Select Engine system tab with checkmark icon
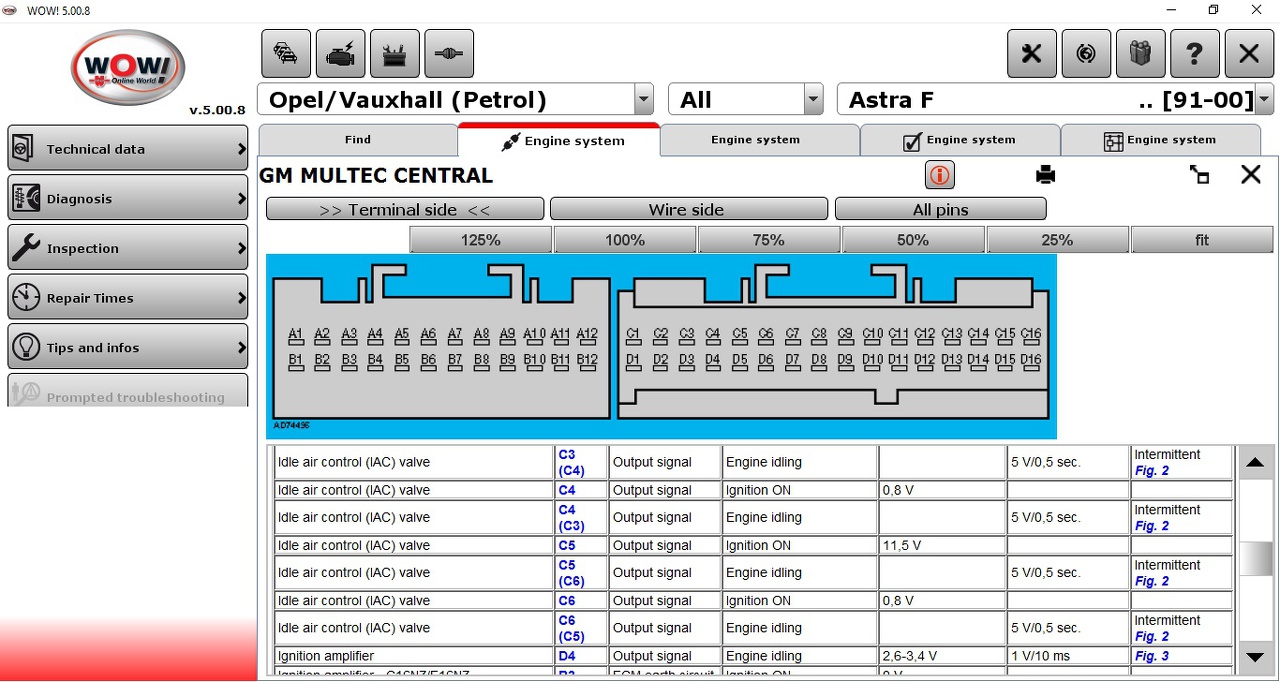The width and height of the screenshot is (1280, 682). click(x=960, y=140)
